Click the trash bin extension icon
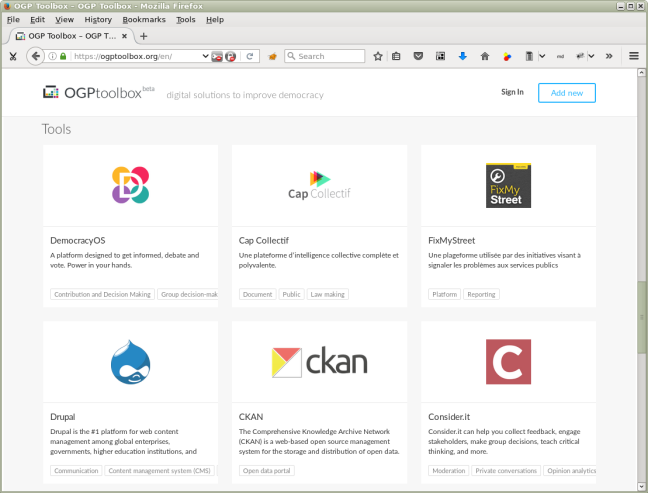The width and height of the screenshot is (648, 493). point(529,56)
